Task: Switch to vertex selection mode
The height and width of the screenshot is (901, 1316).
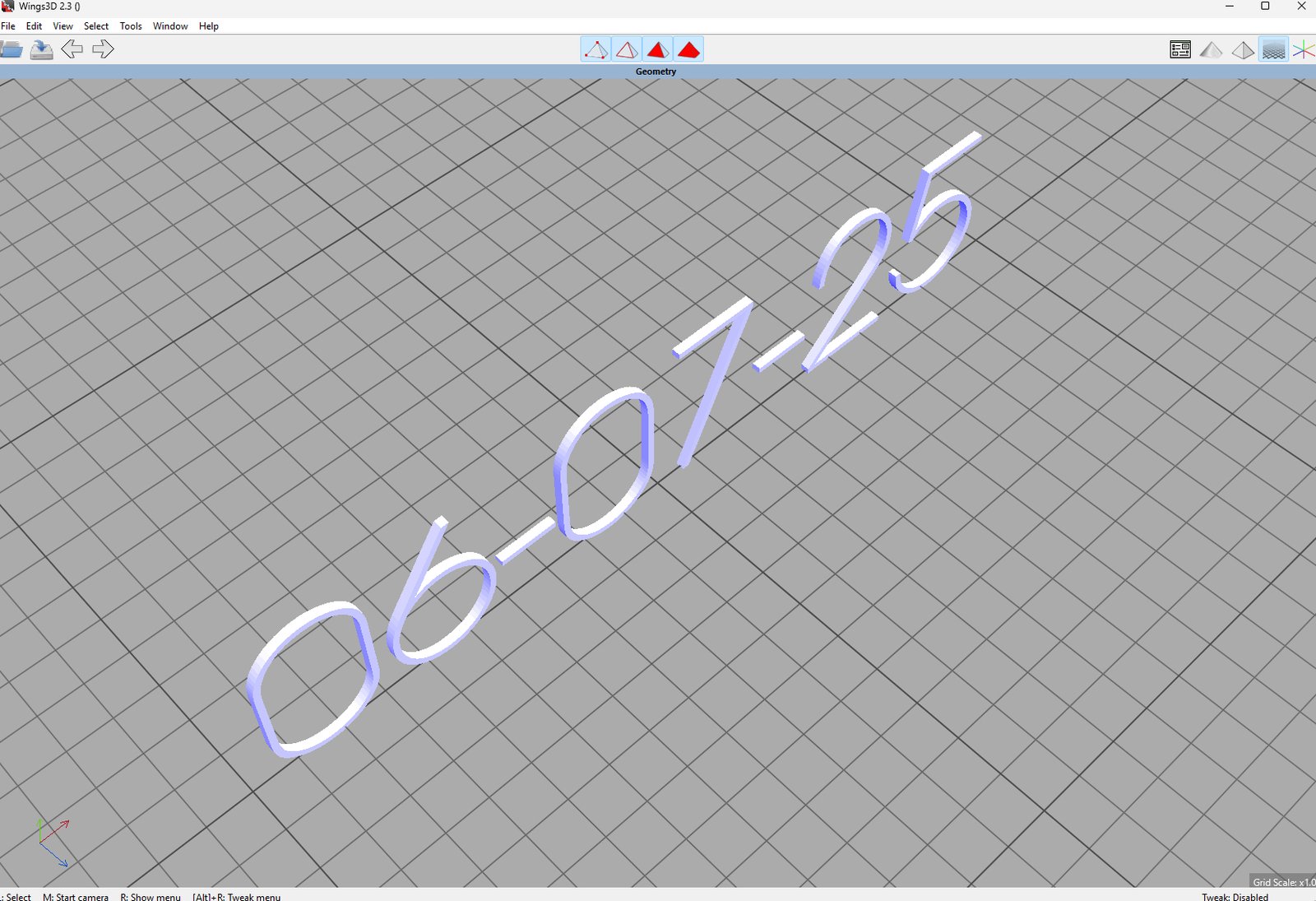Action: (595, 50)
